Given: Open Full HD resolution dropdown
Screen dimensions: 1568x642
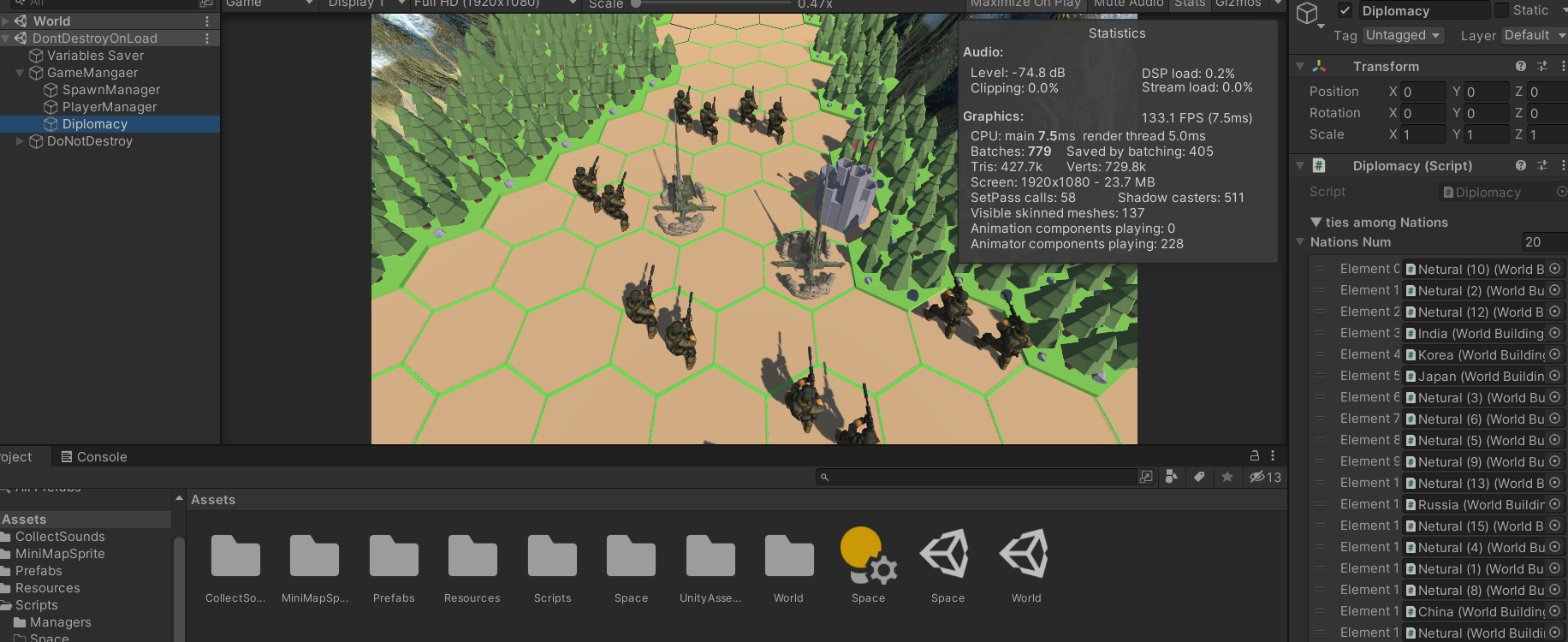Looking at the screenshot, I should point(494,4).
